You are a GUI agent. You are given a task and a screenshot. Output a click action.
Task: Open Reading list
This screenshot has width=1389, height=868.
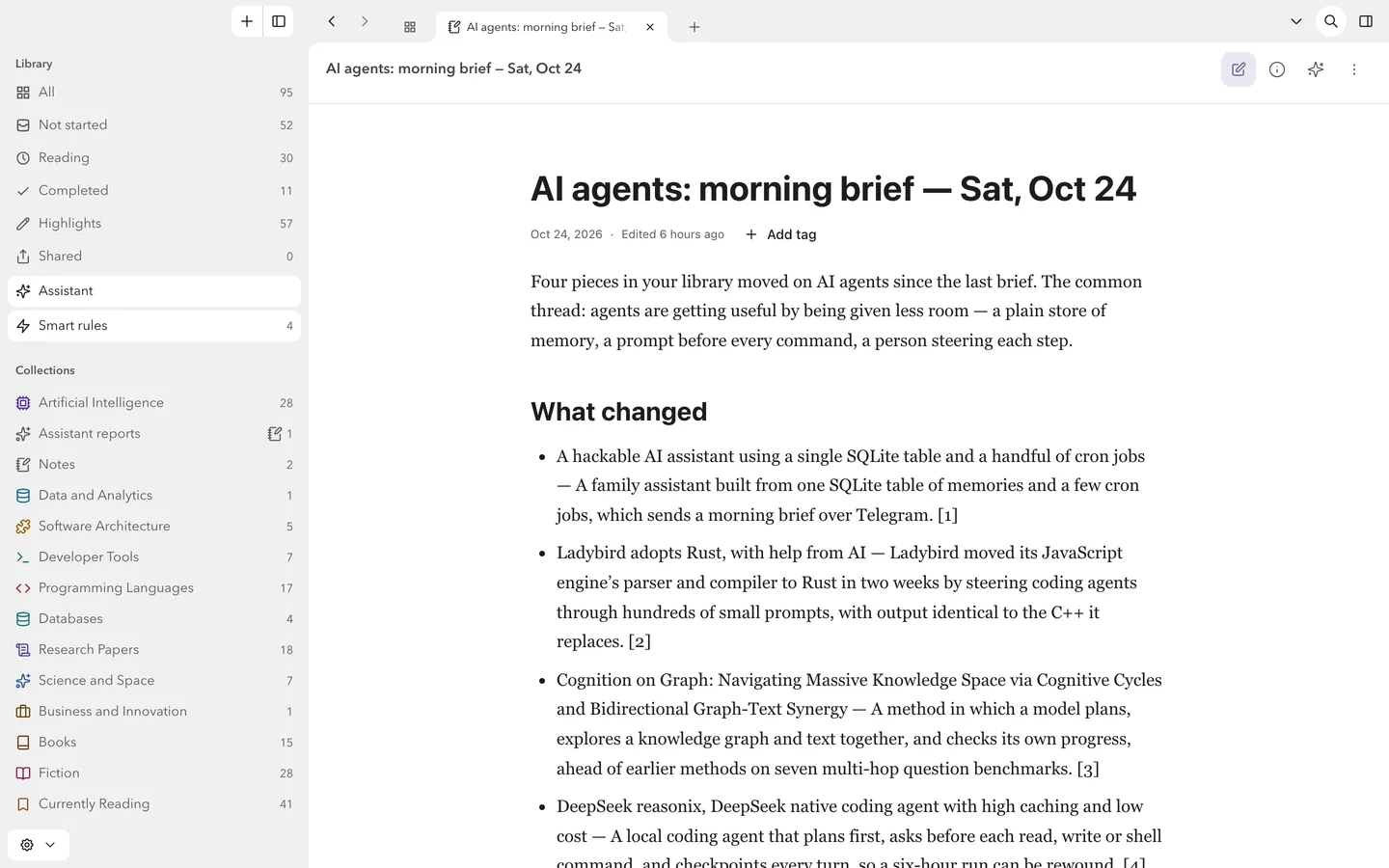[154, 158]
